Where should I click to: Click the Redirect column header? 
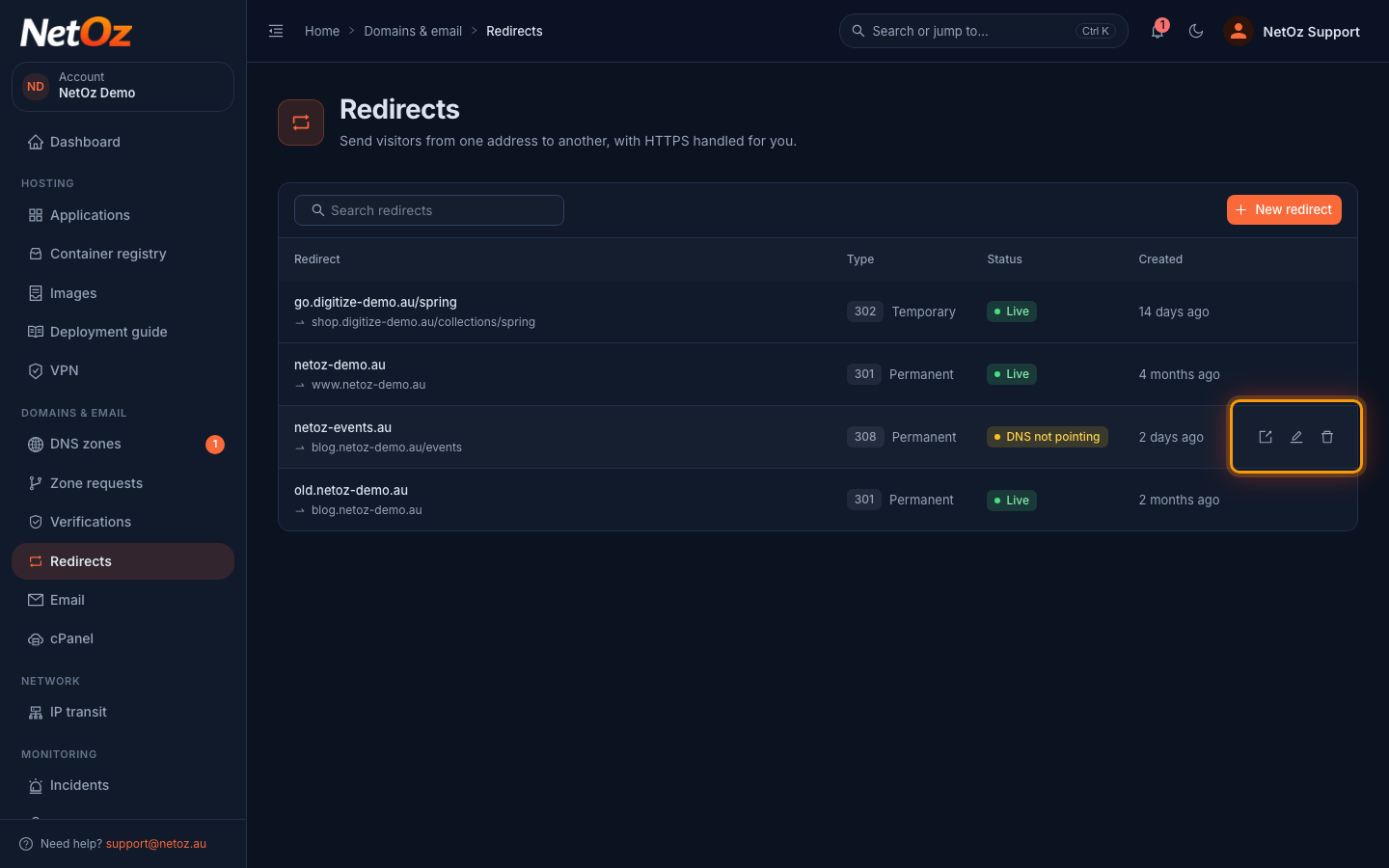[317, 259]
